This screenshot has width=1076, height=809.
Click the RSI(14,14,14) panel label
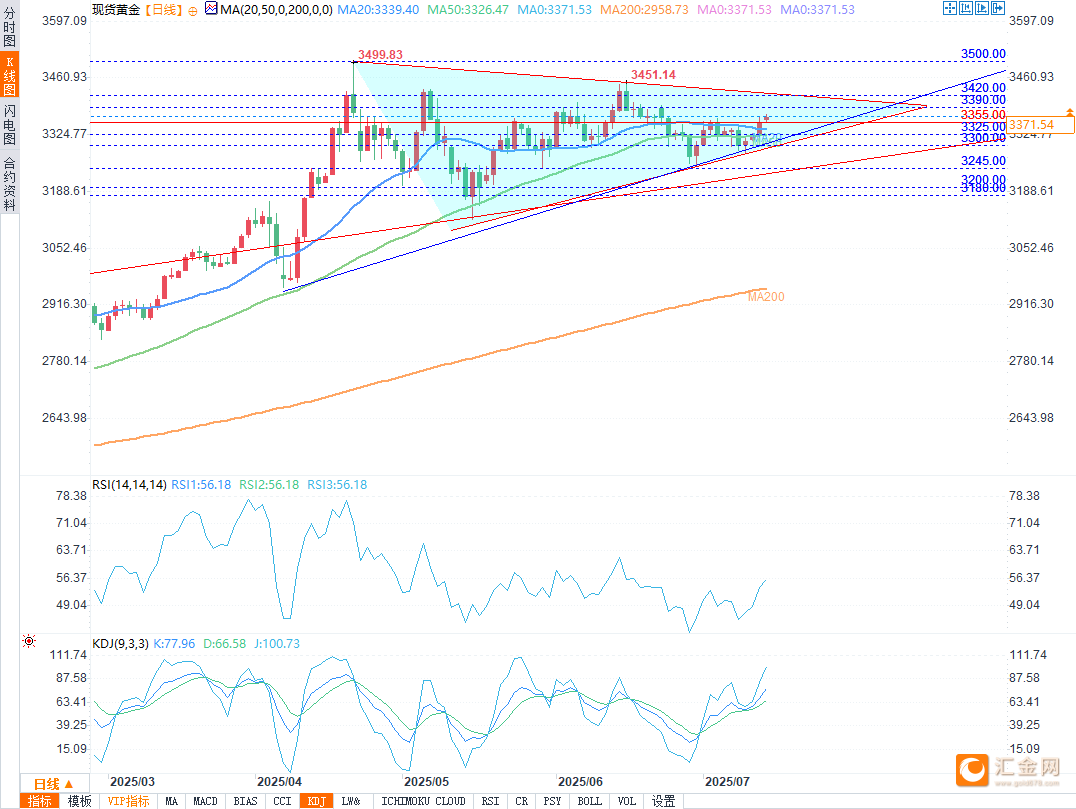tap(129, 484)
